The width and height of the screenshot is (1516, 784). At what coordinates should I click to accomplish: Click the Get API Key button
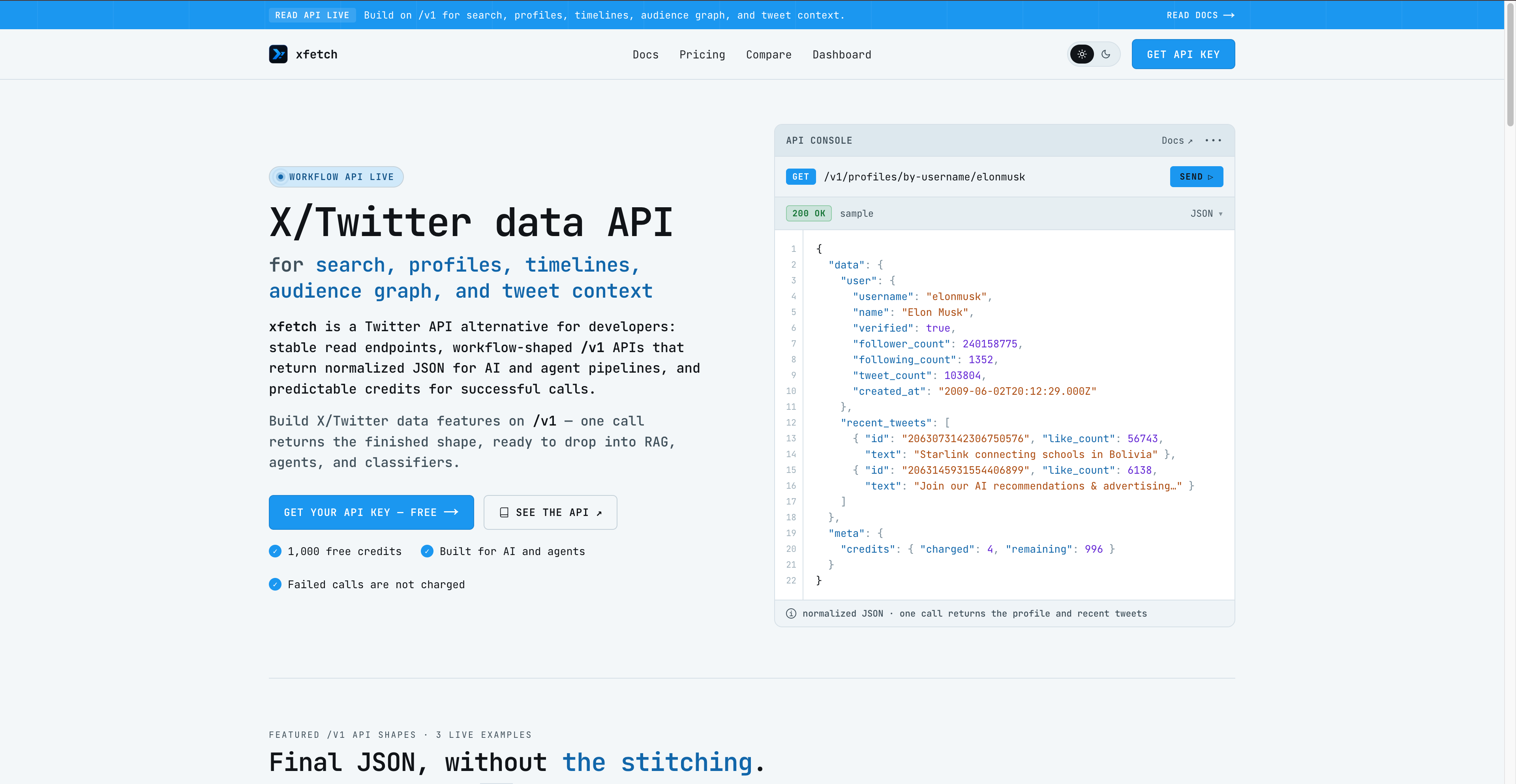click(x=1183, y=54)
